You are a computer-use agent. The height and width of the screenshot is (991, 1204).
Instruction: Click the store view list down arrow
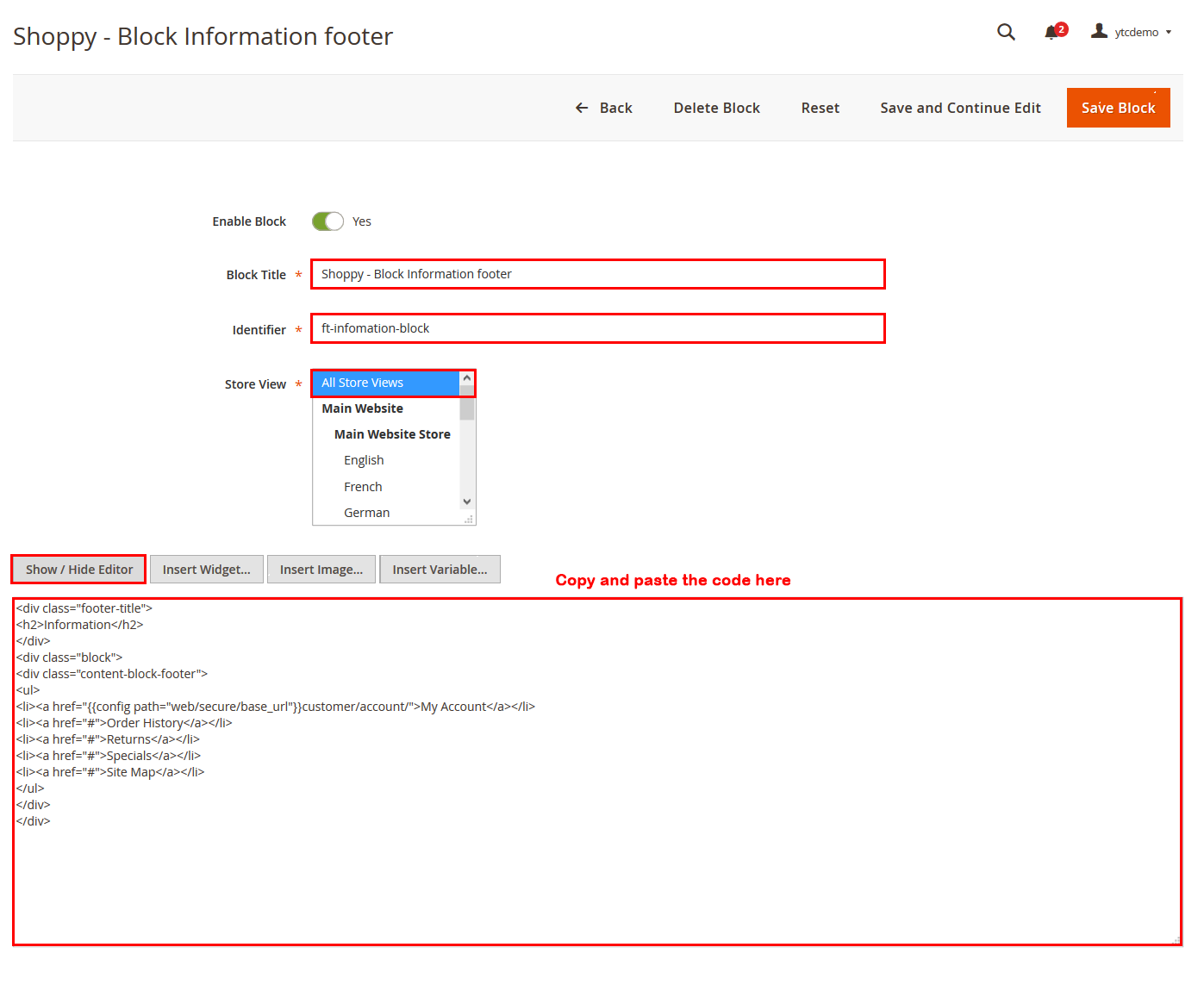[x=467, y=502]
